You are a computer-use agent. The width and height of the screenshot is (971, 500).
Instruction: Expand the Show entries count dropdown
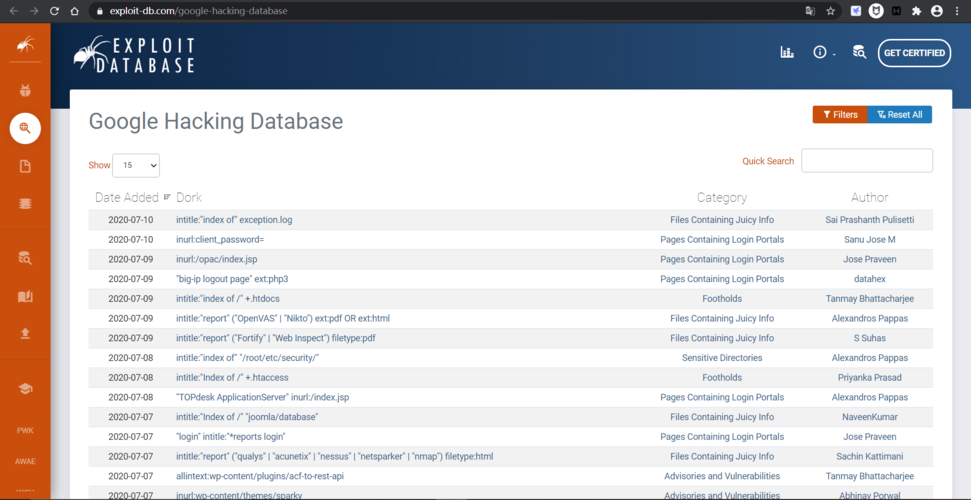(x=136, y=165)
